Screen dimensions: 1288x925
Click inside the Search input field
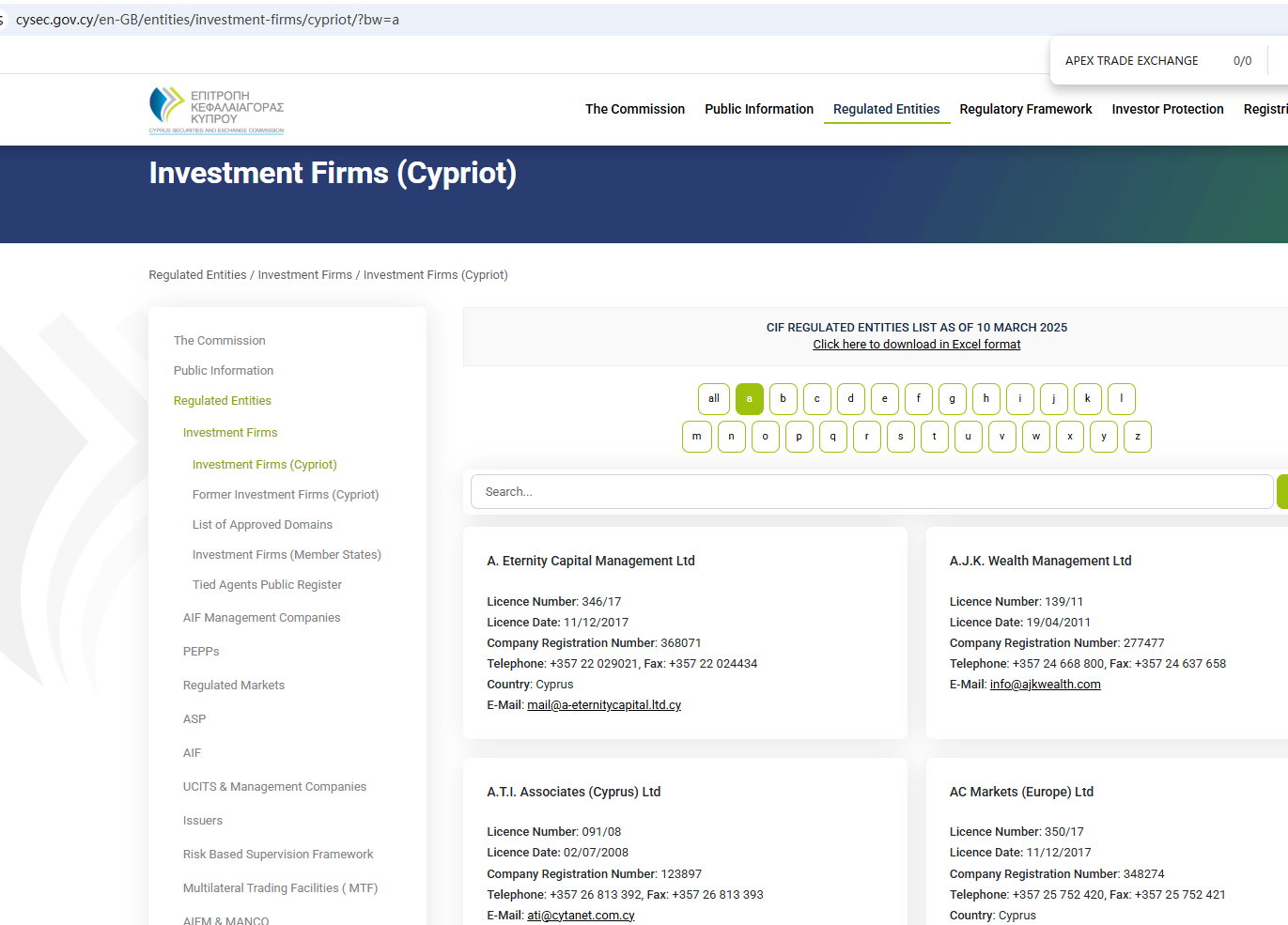[871, 492]
